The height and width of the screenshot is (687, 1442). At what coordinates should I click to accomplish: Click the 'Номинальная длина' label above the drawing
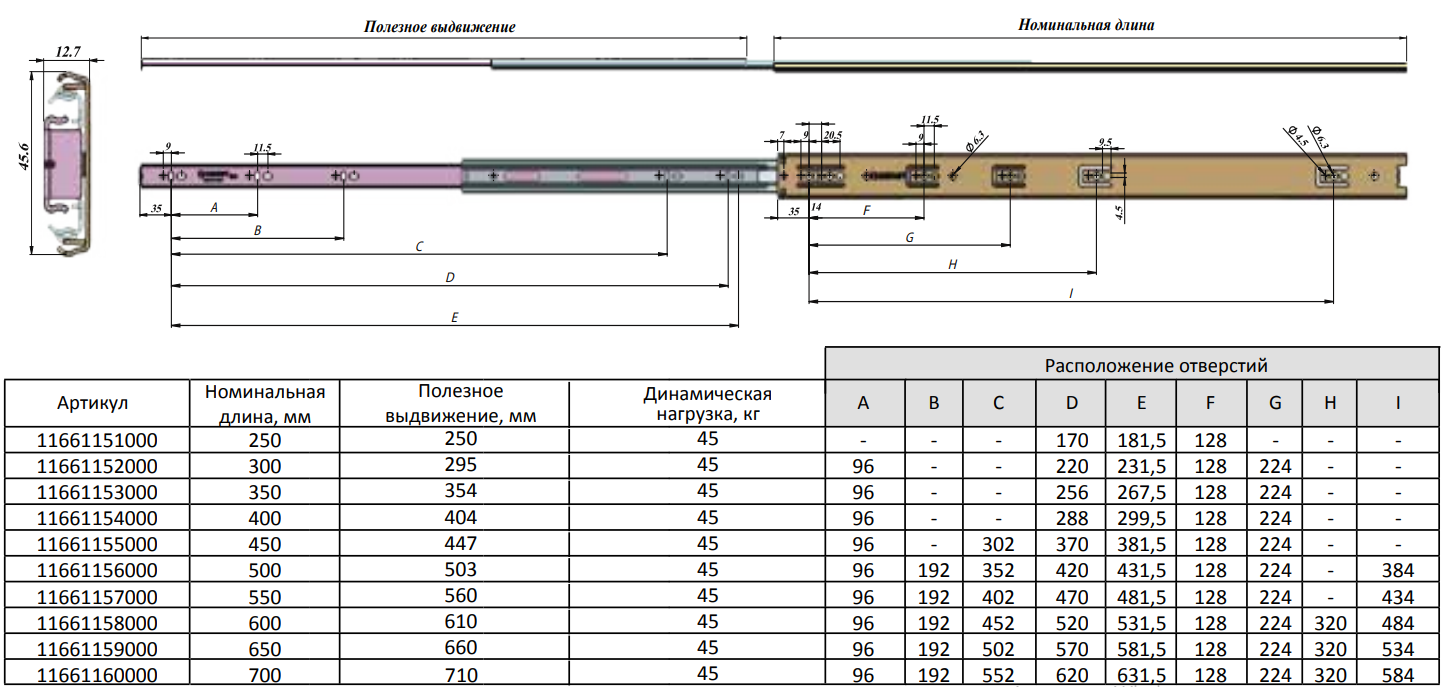tap(1086, 25)
